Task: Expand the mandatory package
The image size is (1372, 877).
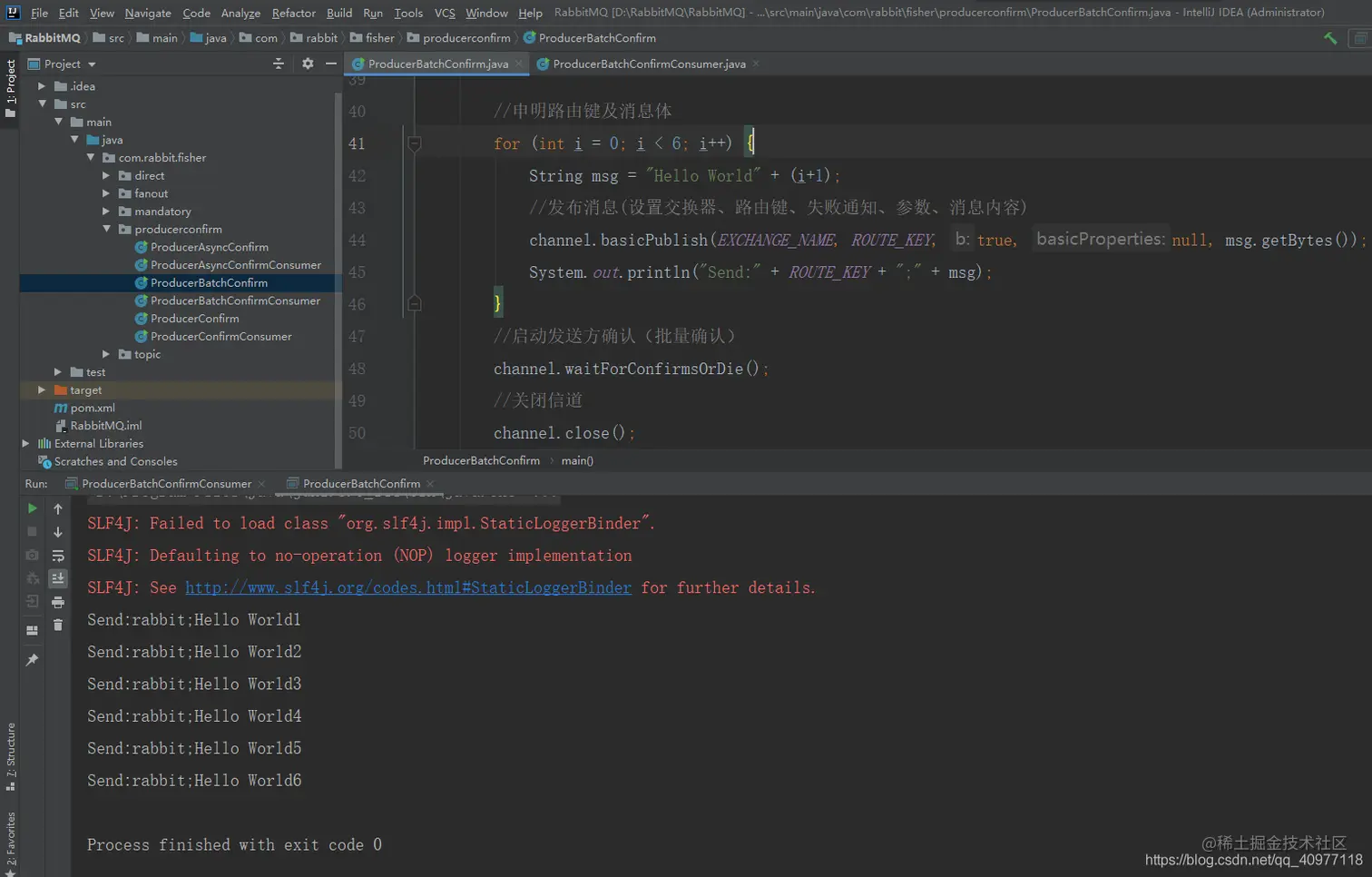Action: tap(106, 212)
